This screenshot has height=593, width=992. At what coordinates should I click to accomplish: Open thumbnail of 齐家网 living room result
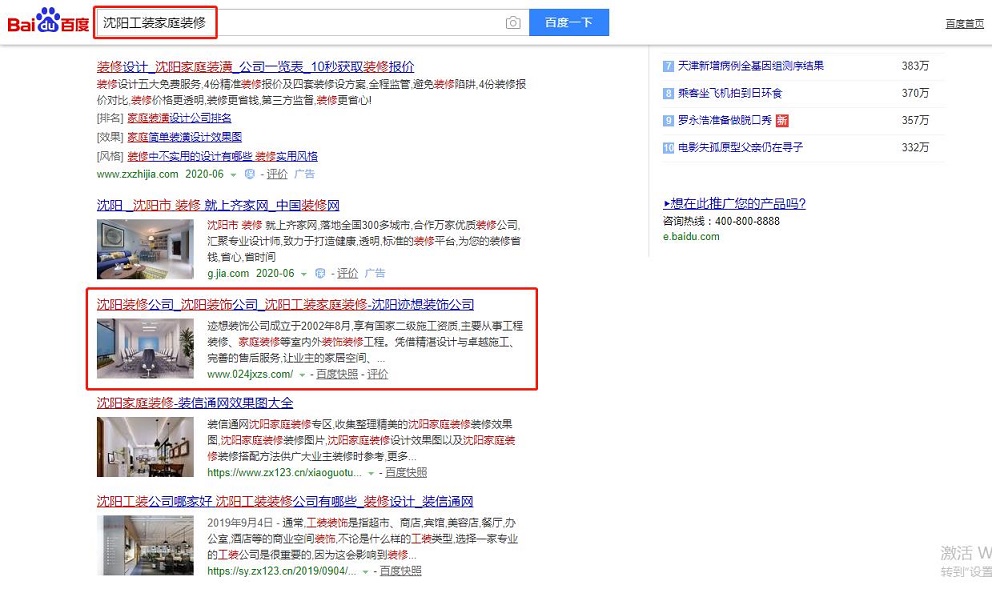click(145, 249)
